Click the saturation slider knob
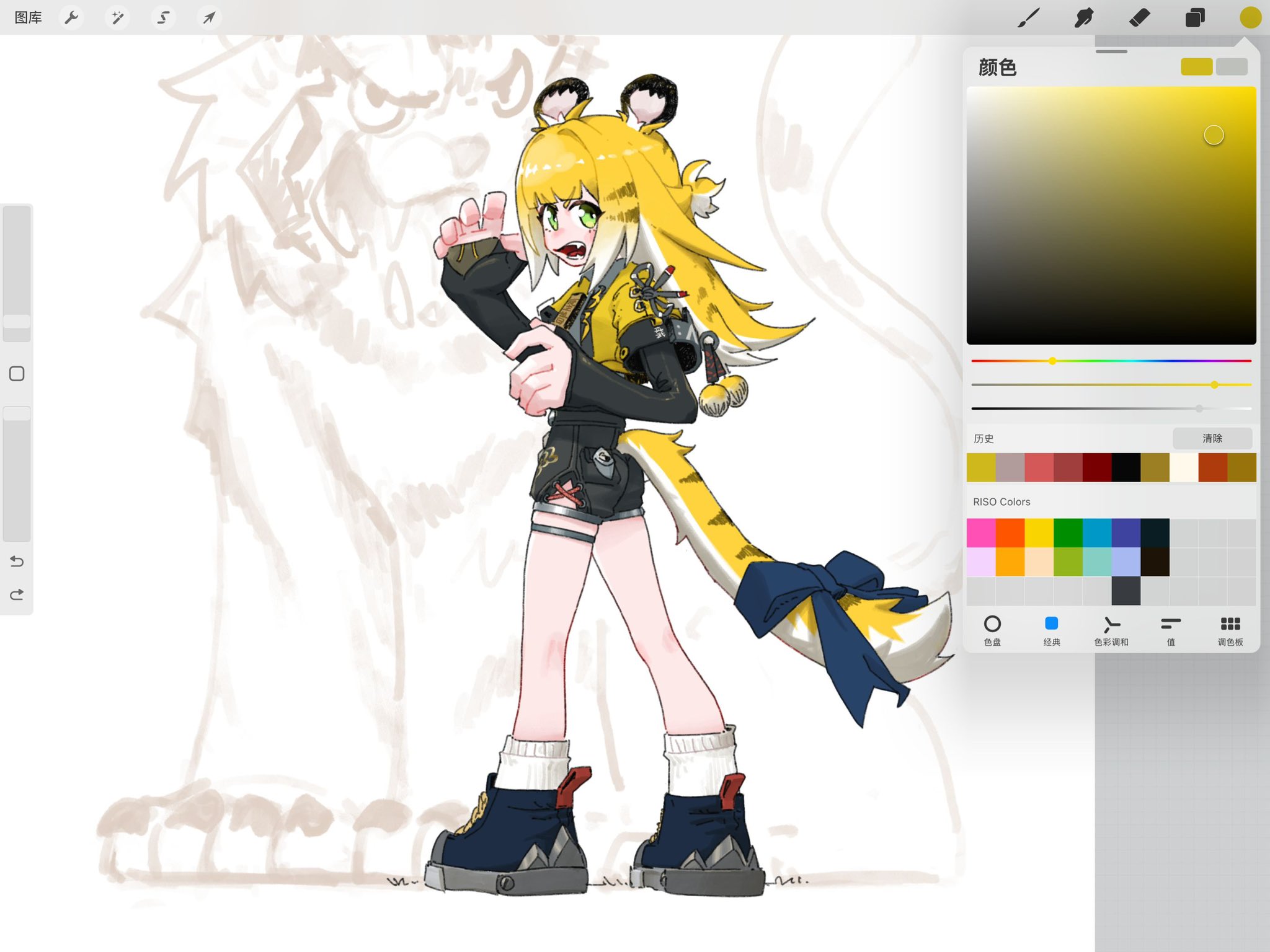The image size is (1270, 952). click(x=1214, y=385)
